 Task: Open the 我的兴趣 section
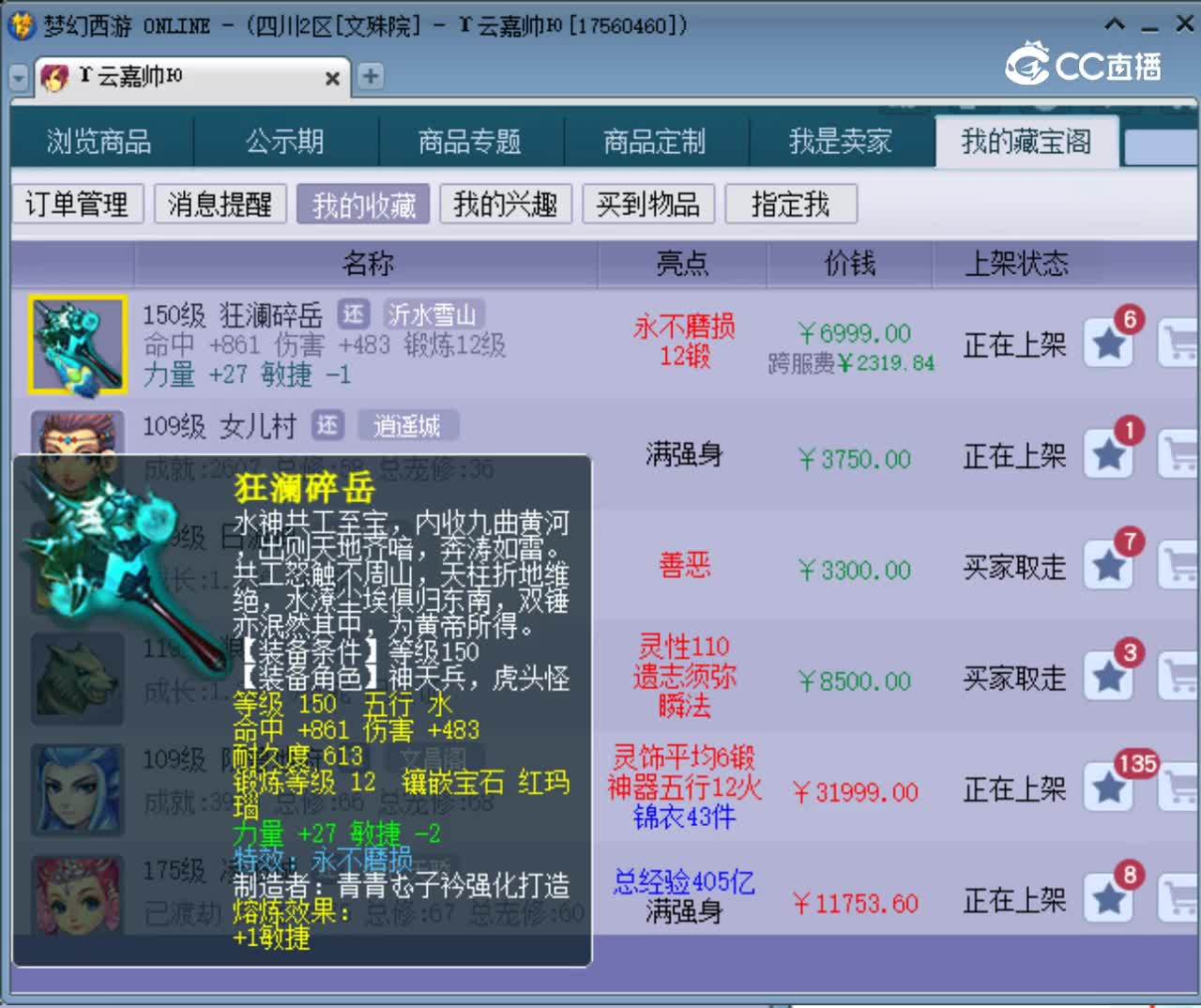(506, 204)
